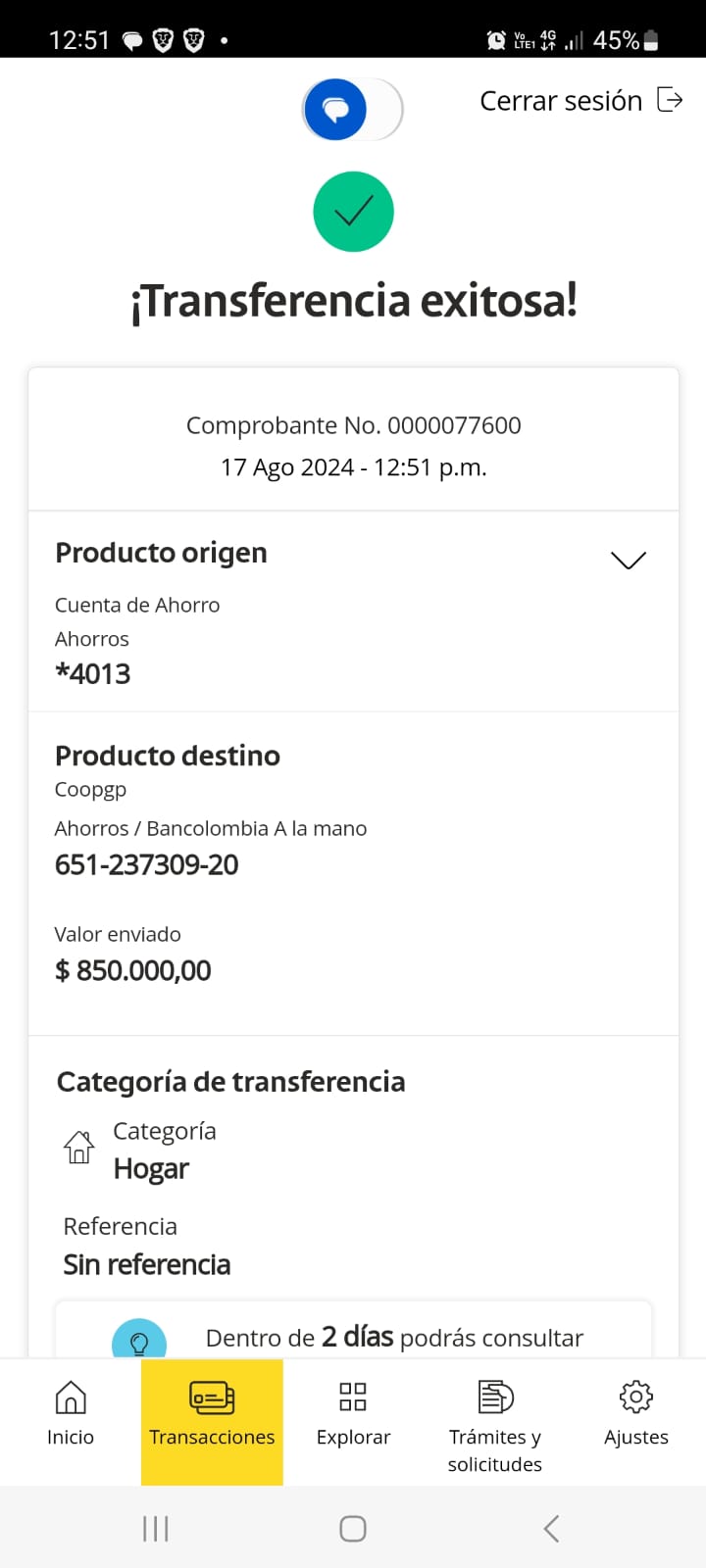This screenshot has height=1568, width=706.
Task: Tap the lightbulb tip icon
Action: [x=139, y=1341]
